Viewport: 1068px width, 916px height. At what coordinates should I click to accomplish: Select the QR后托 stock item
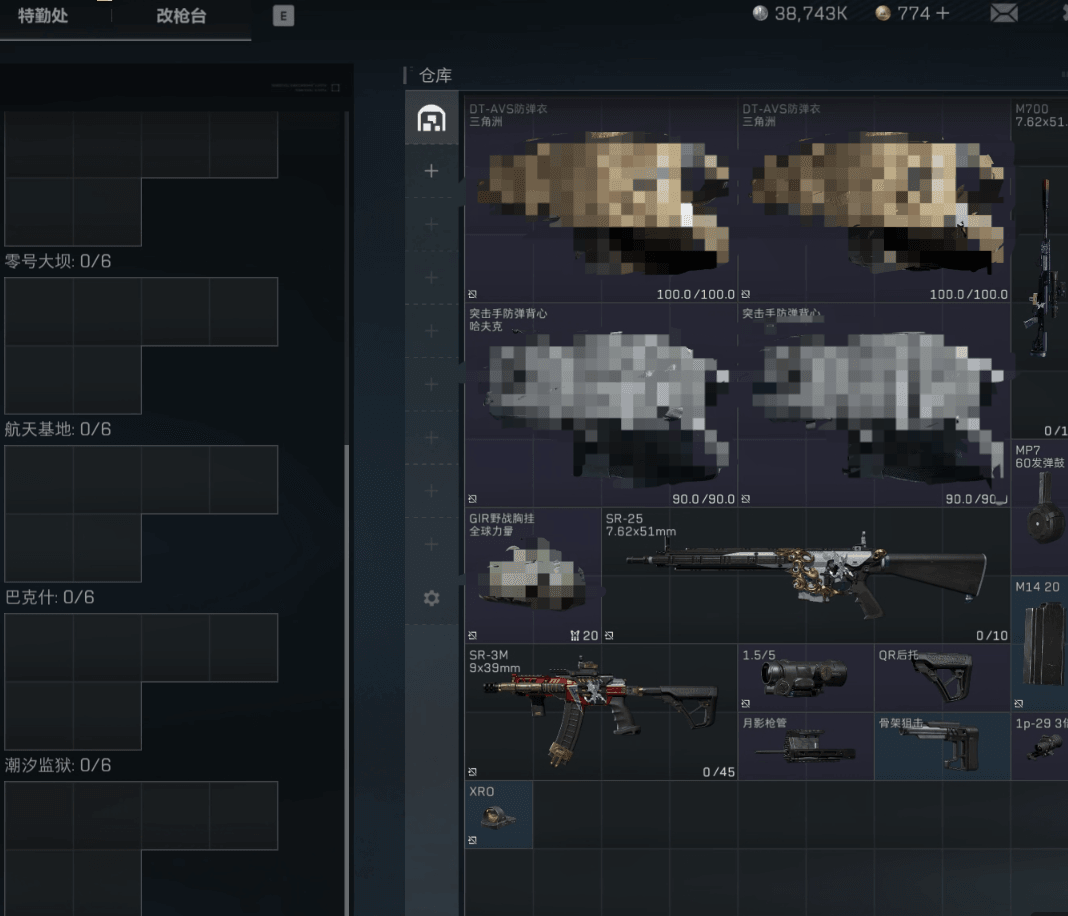(x=941, y=677)
